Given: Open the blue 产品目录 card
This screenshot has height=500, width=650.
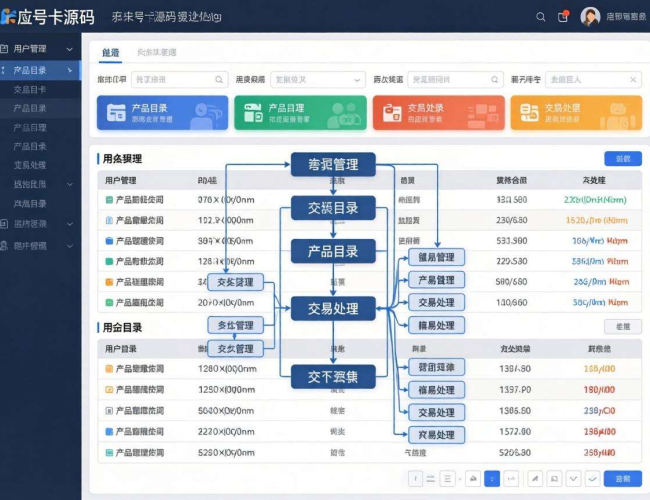Looking at the screenshot, I should (x=162, y=113).
